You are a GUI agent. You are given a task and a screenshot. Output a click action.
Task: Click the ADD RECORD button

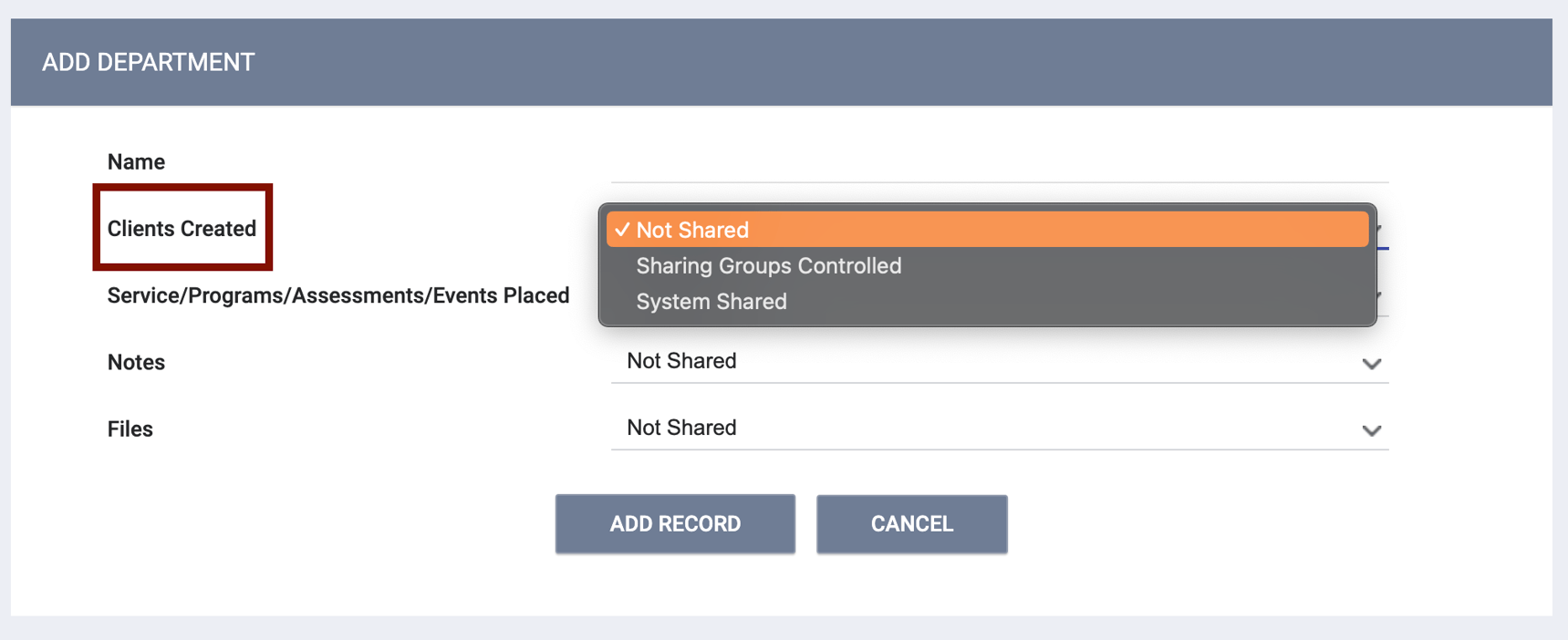tap(675, 523)
